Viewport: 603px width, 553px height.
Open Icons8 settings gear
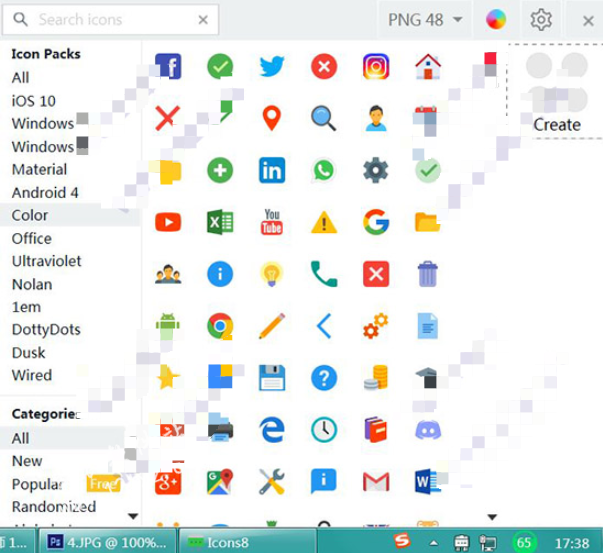pyautogui.click(x=541, y=20)
